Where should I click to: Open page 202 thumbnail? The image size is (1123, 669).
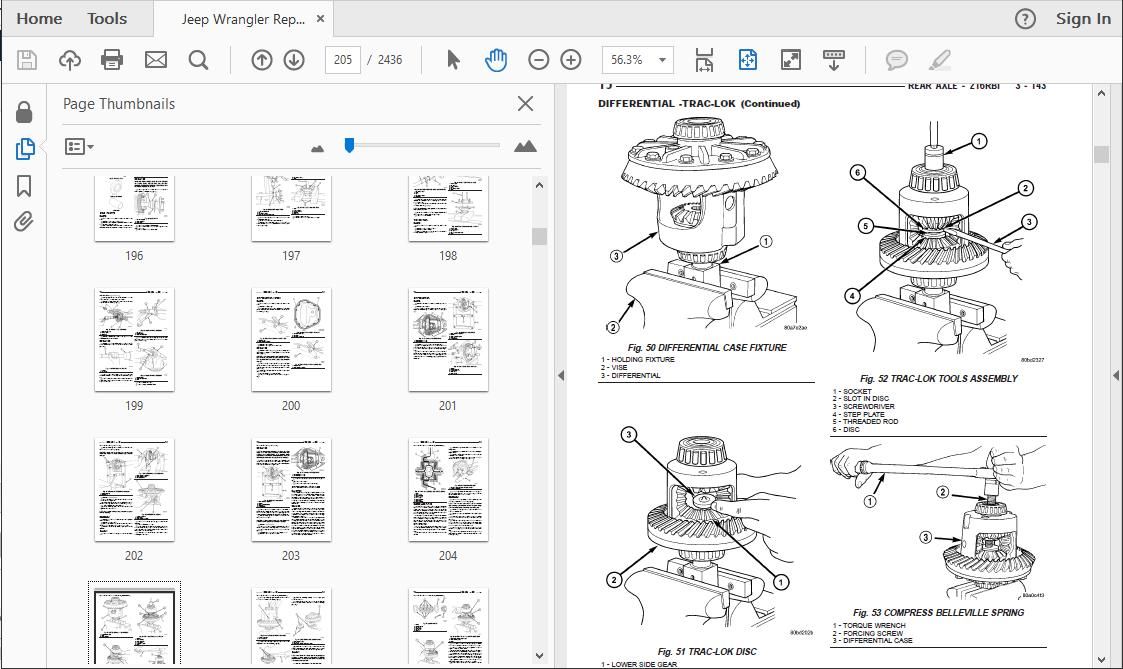click(134, 489)
